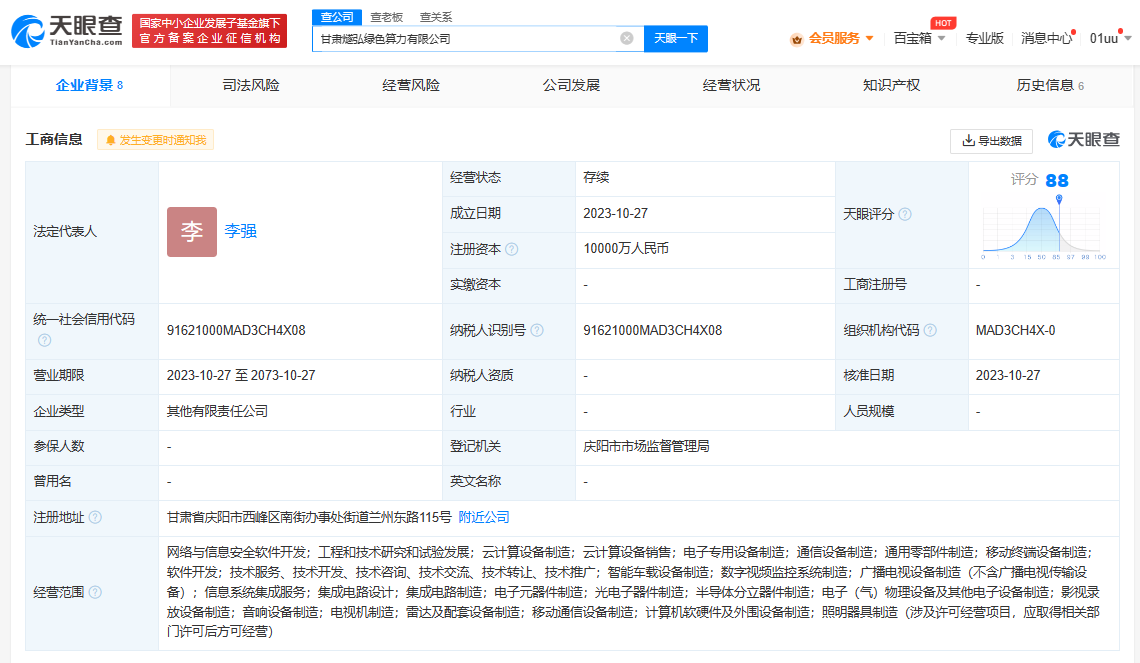Click the 天眼一下 search button

676,39
